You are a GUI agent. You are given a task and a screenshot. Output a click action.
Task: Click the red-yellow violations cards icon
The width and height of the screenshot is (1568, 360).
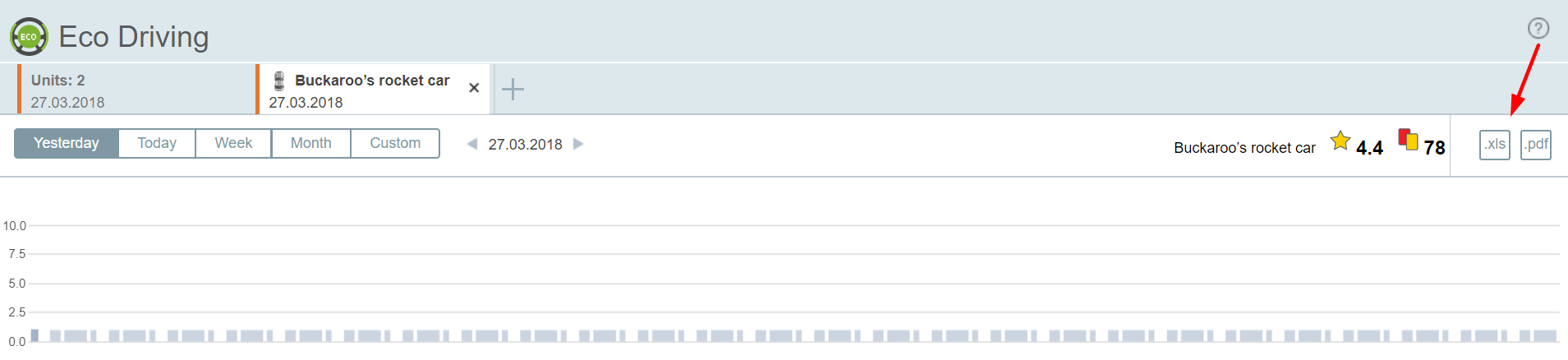click(x=1408, y=140)
